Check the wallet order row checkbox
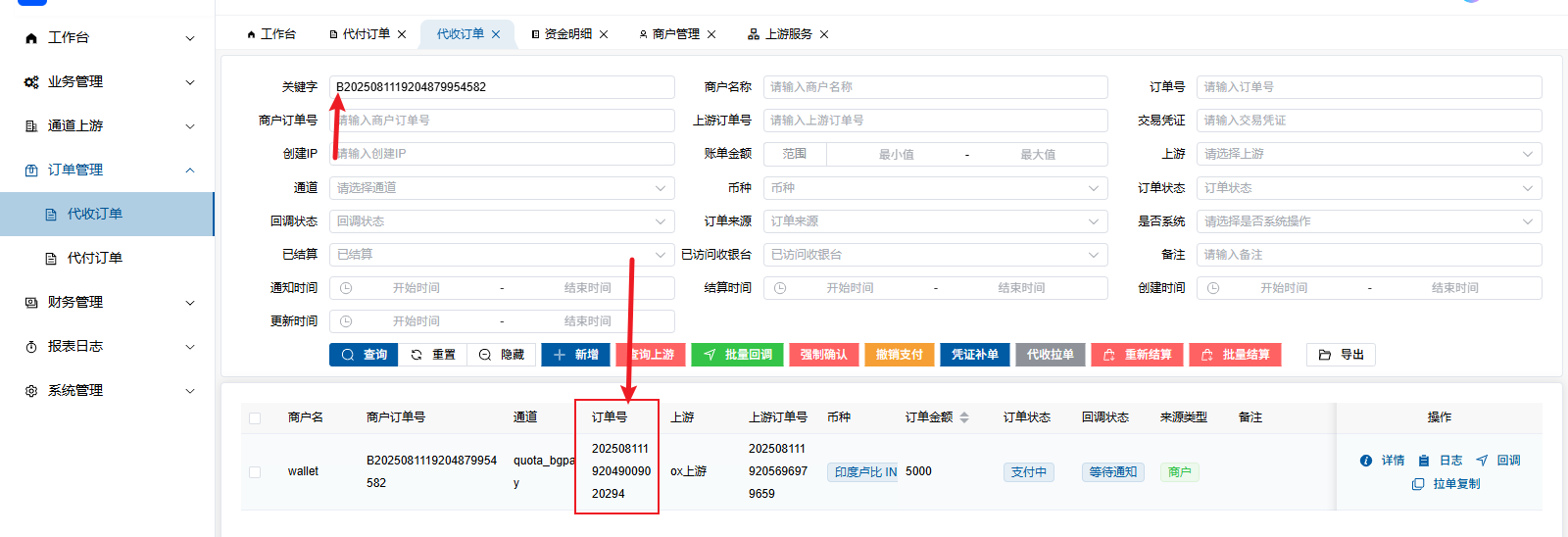The image size is (1568, 537). [255, 471]
